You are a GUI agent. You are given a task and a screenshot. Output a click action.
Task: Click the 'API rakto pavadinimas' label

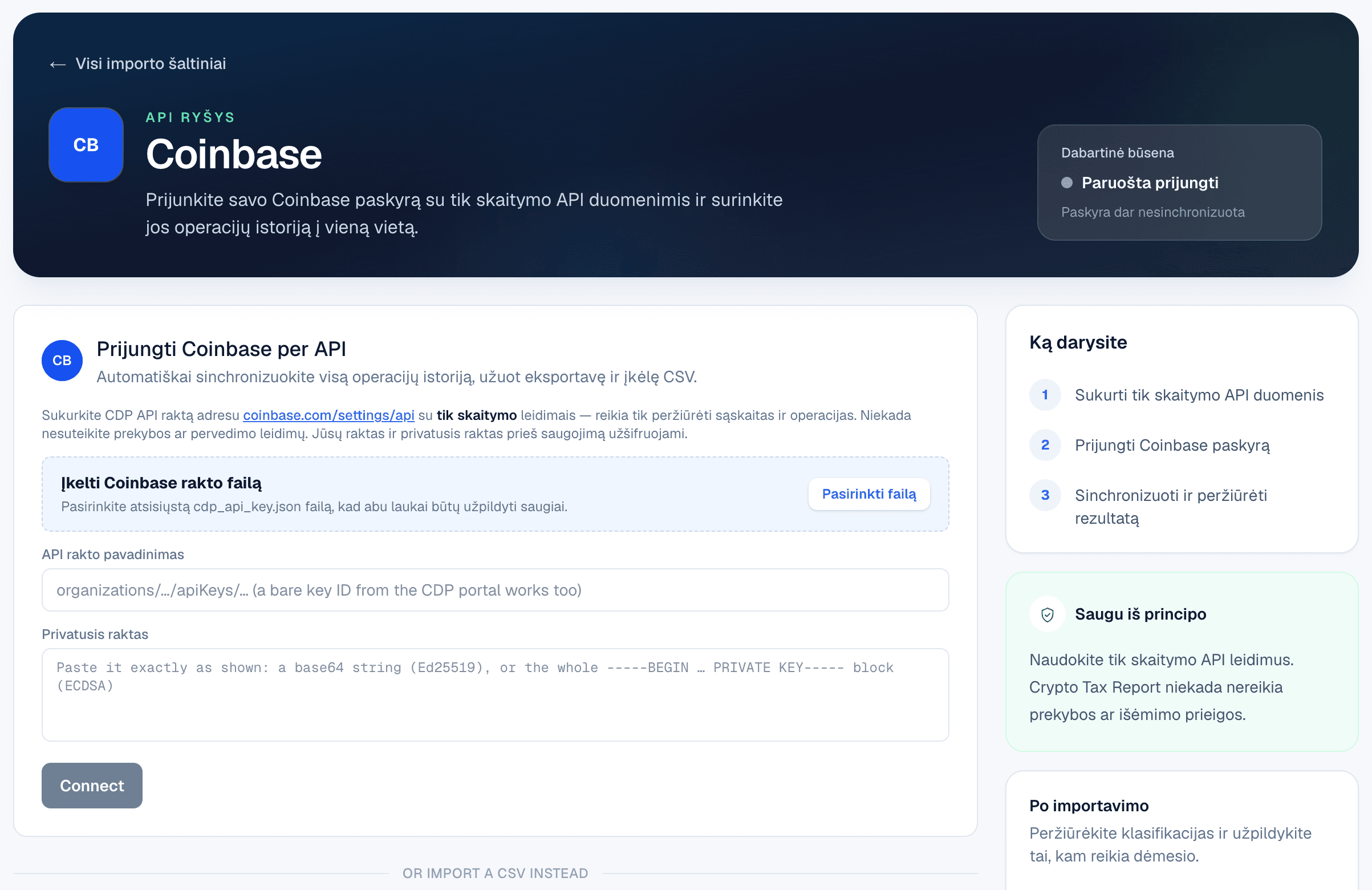(x=113, y=555)
